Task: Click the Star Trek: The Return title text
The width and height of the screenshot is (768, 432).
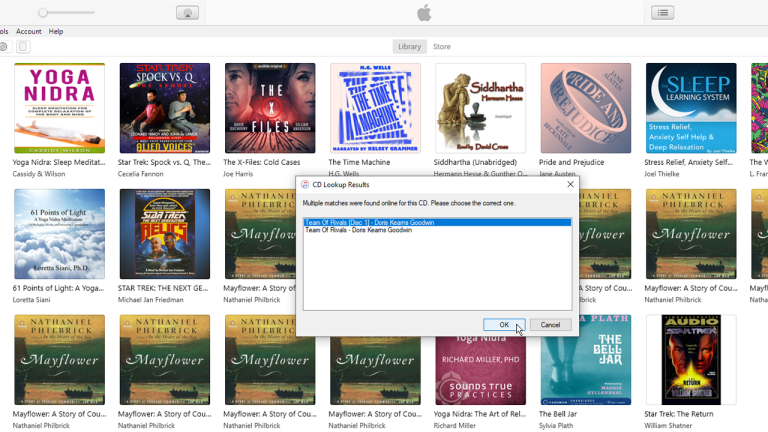Action: click(679, 414)
